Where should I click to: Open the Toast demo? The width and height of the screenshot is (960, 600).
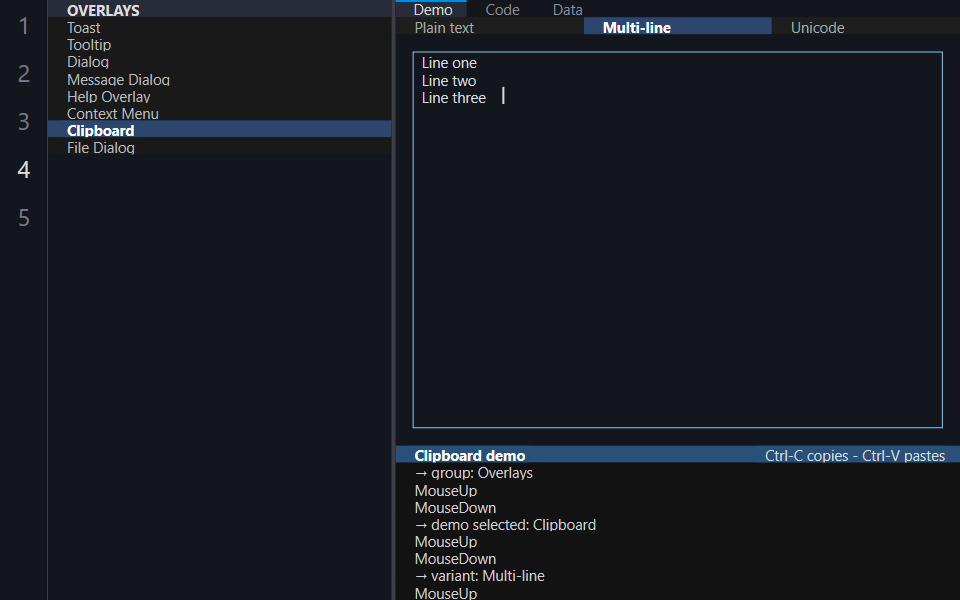point(219,28)
